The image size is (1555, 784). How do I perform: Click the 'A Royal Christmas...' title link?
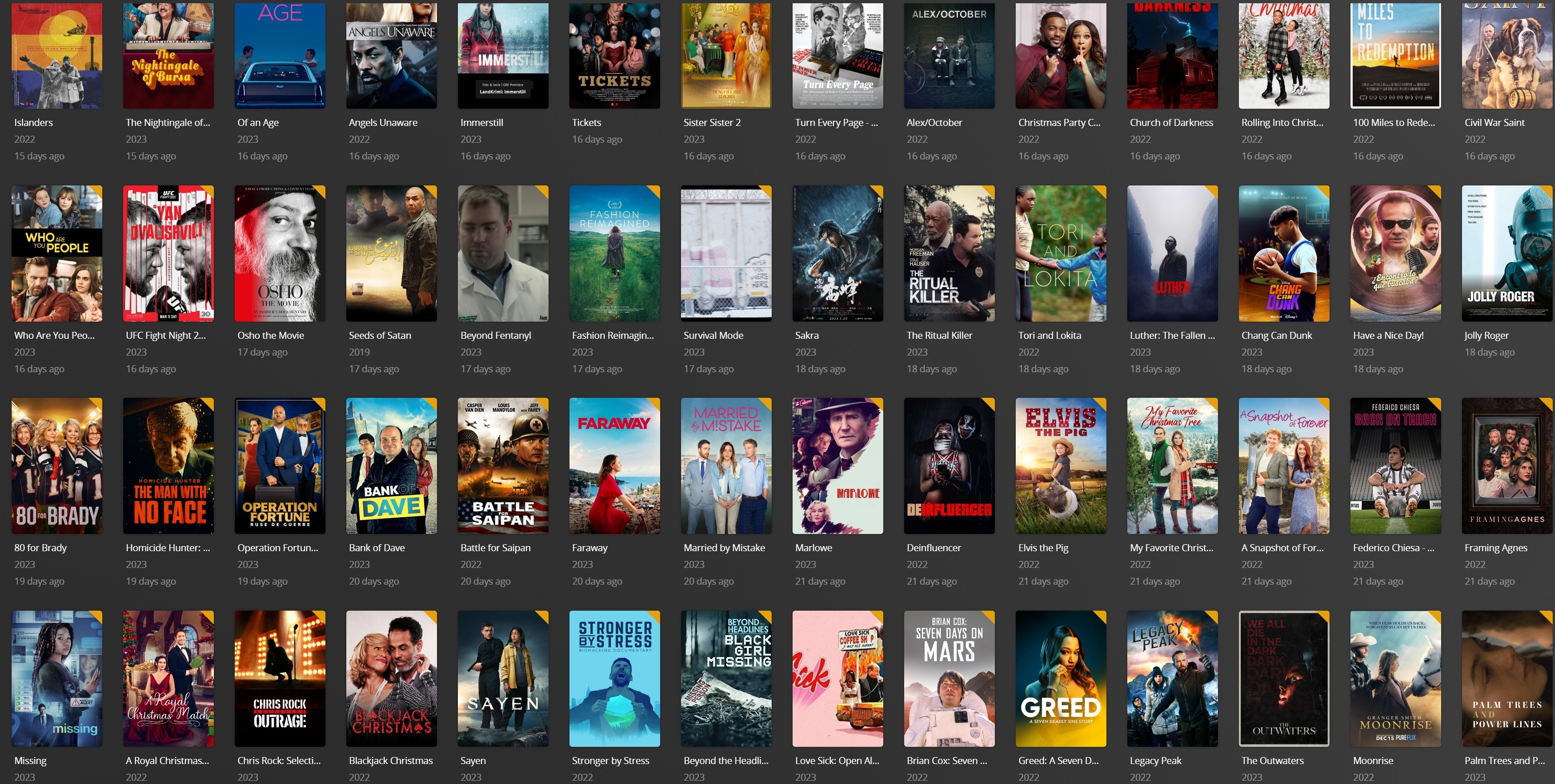(x=167, y=761)
